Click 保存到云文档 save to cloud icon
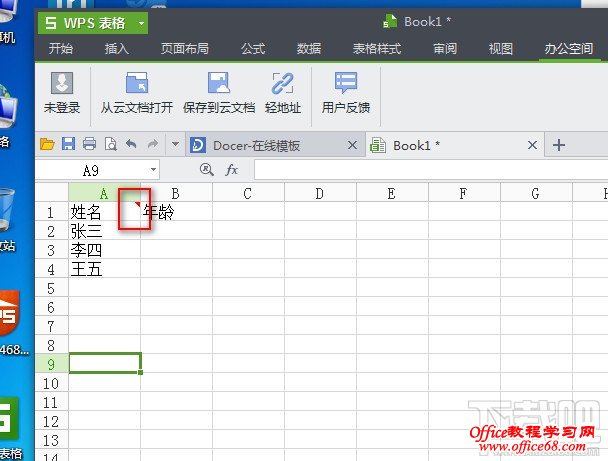Screen dimensions: 608x461 pyautogui.click(x=219, y=92)
